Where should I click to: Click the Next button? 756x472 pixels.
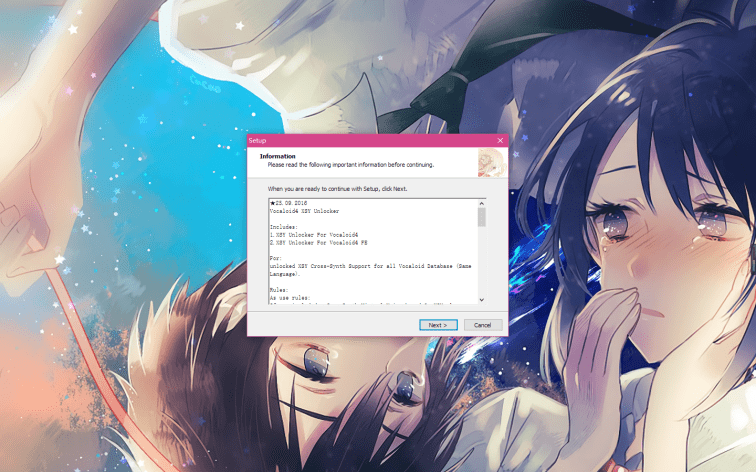(437, 325)
